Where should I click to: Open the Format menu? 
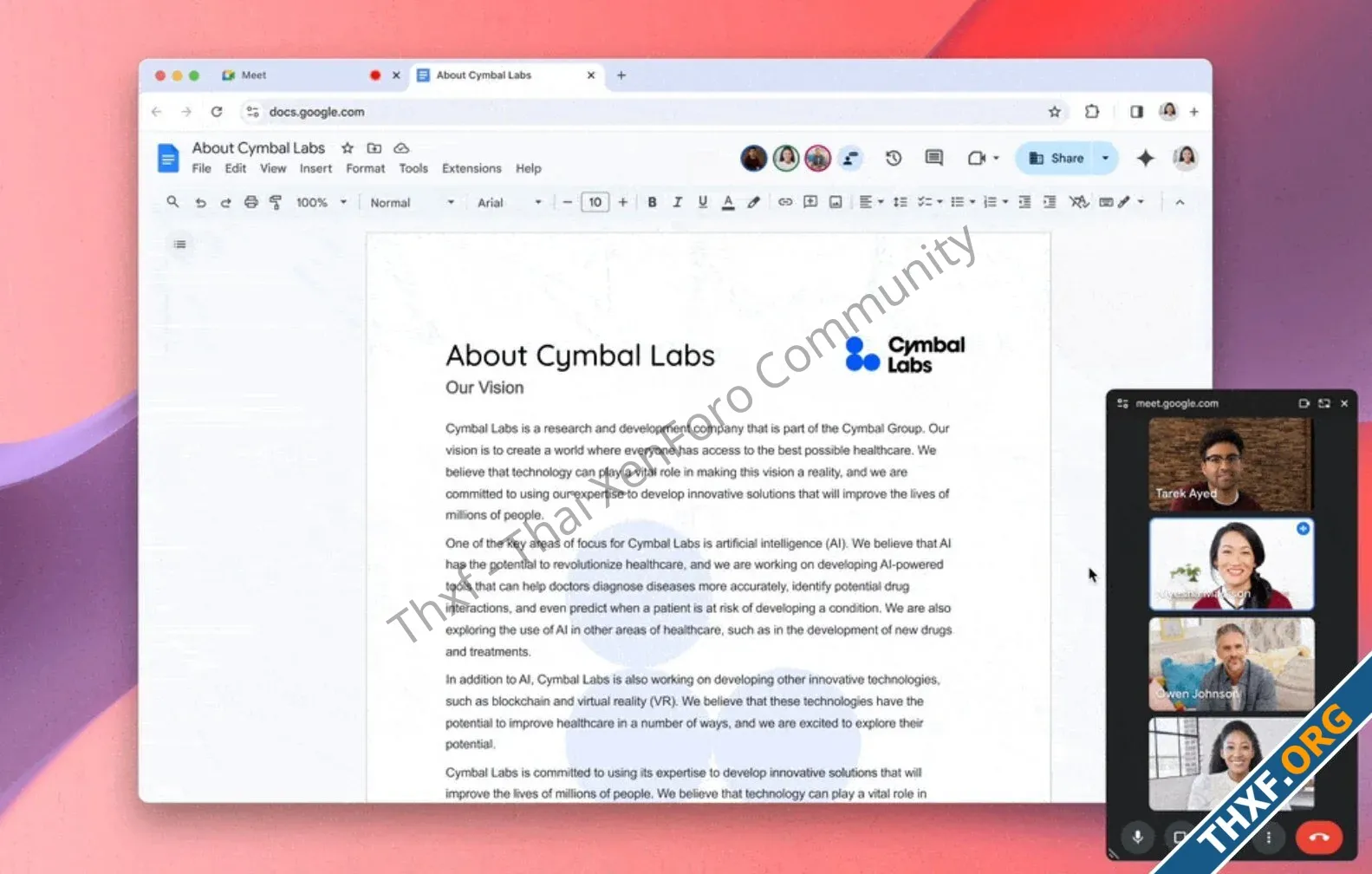(365, 168)
